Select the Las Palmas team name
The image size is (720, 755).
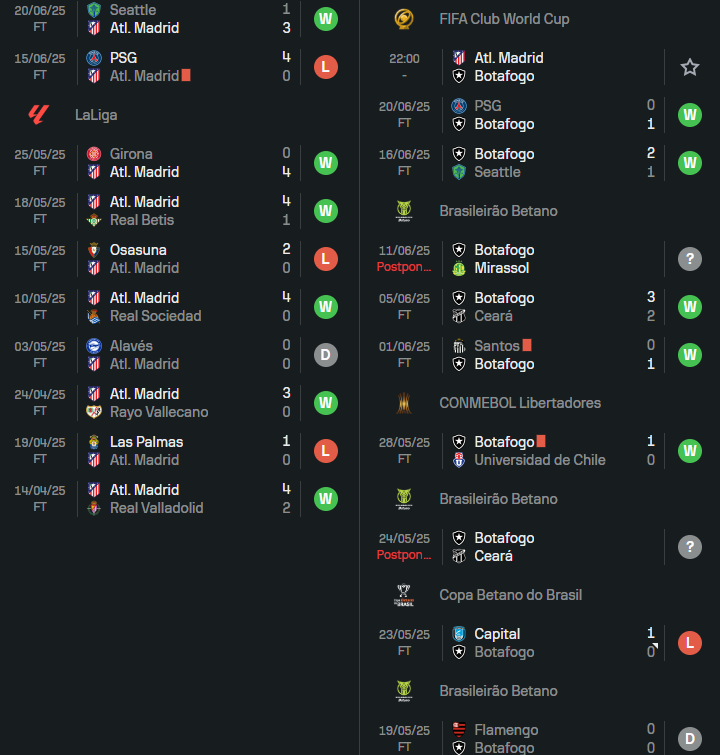[146, 442]
